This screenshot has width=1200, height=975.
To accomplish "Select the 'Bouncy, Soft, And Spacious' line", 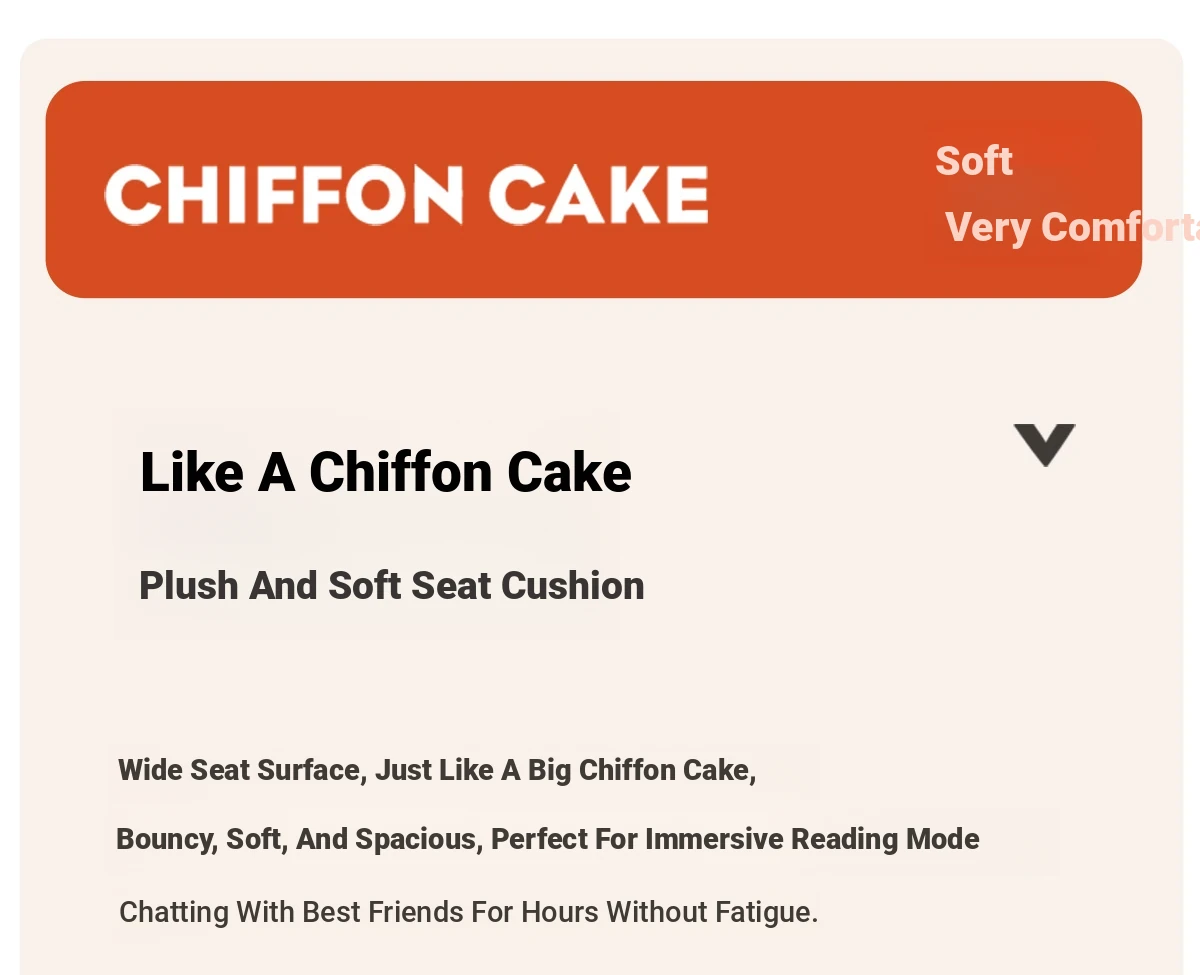I will 548,839.
